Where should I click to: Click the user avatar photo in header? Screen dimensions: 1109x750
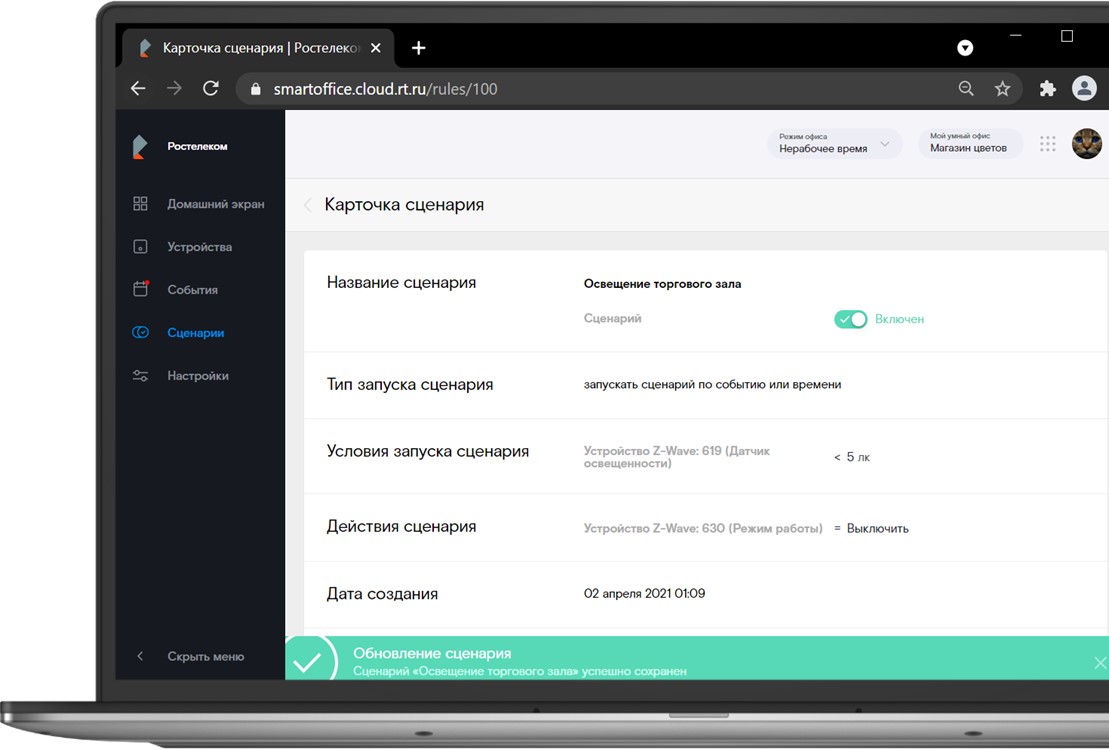pyautogui.click(x=1086, y=144)
